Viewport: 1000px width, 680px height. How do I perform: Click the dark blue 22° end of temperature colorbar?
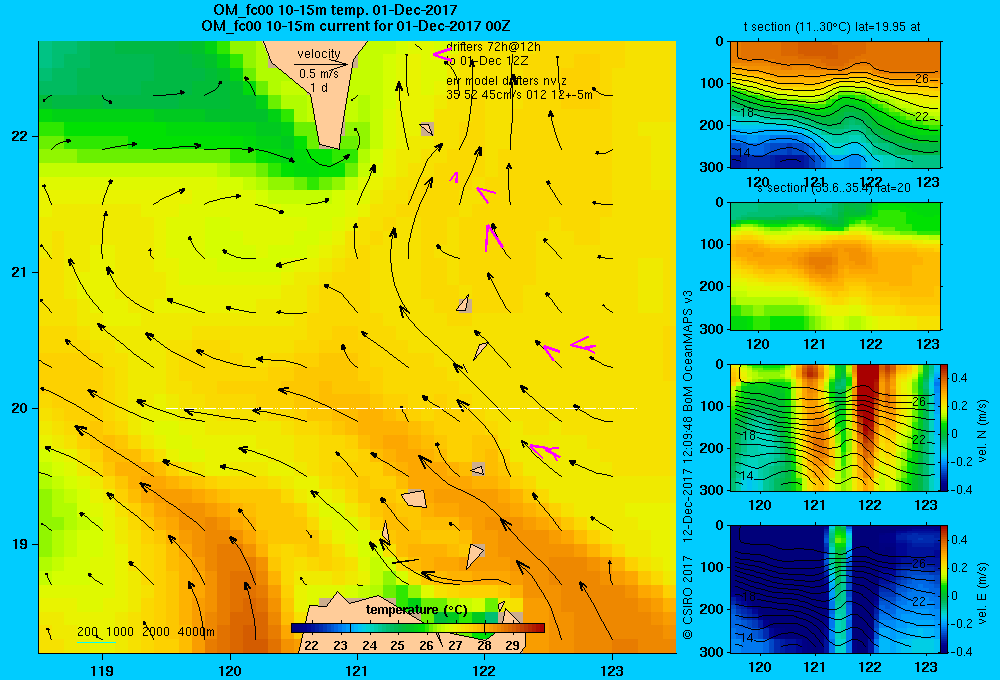click(x=300, y=628)
